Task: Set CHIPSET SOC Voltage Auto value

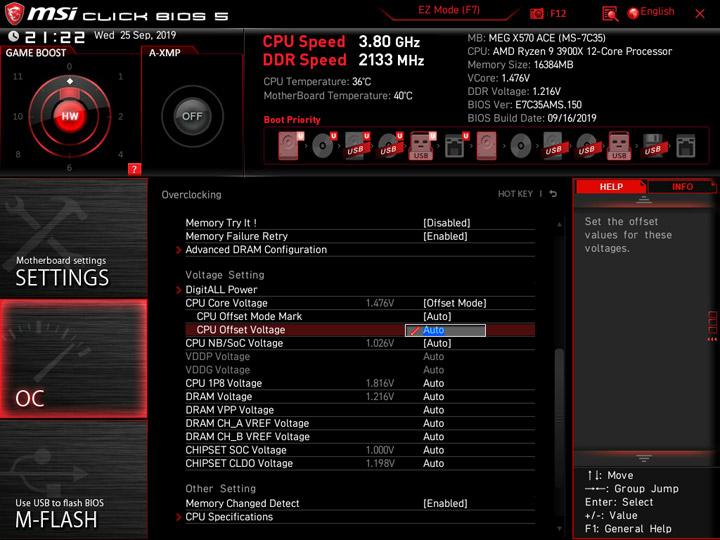Action: click(433, 450)
